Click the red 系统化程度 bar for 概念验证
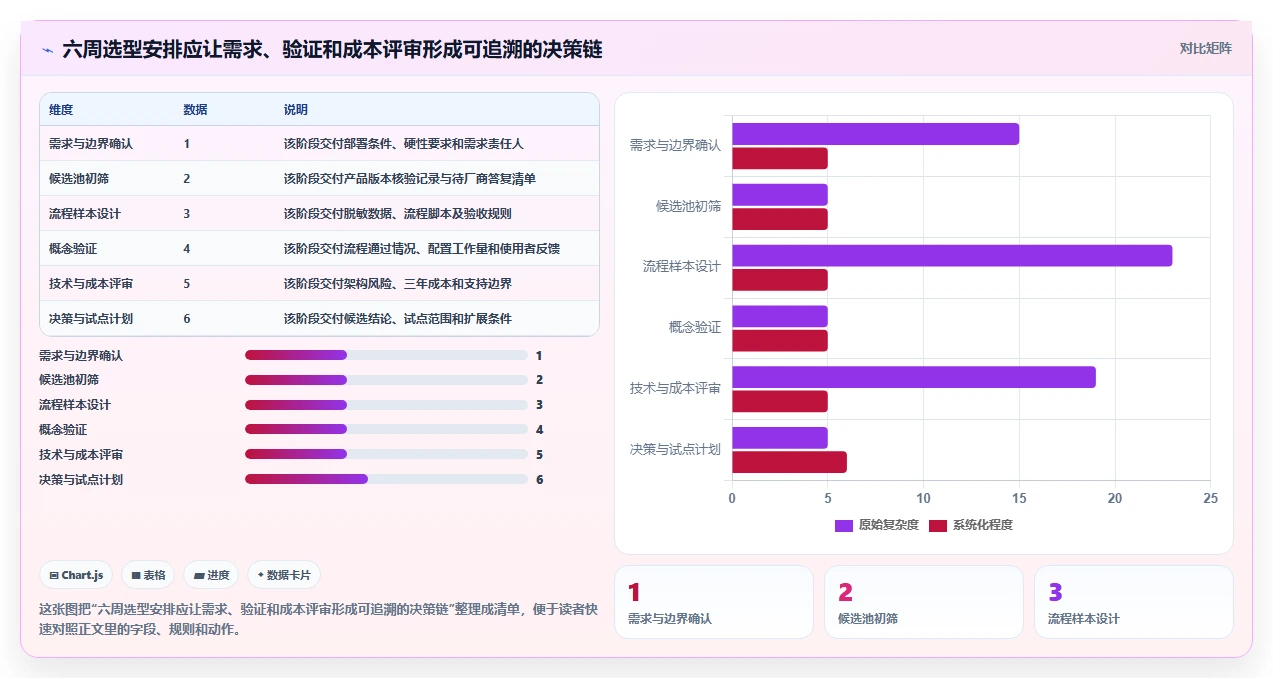 point(780,341)
